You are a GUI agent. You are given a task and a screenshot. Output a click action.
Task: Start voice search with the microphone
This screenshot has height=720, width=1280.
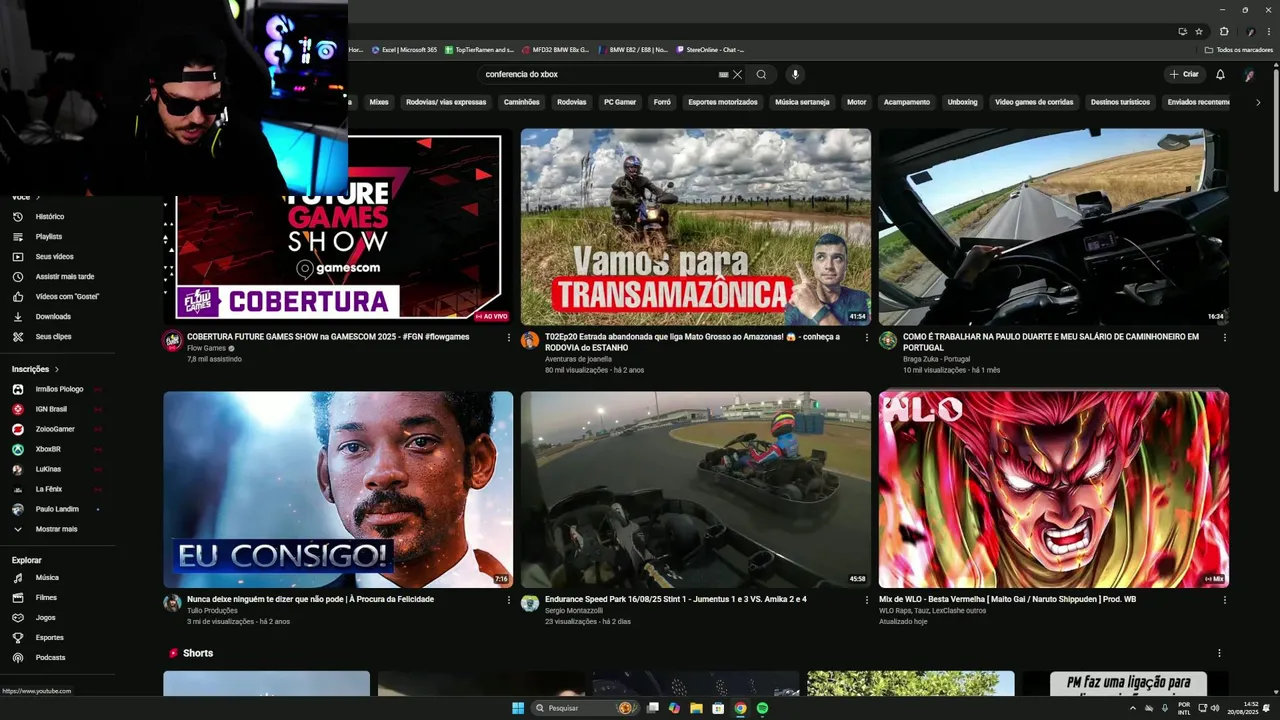[x=795, y=74]
